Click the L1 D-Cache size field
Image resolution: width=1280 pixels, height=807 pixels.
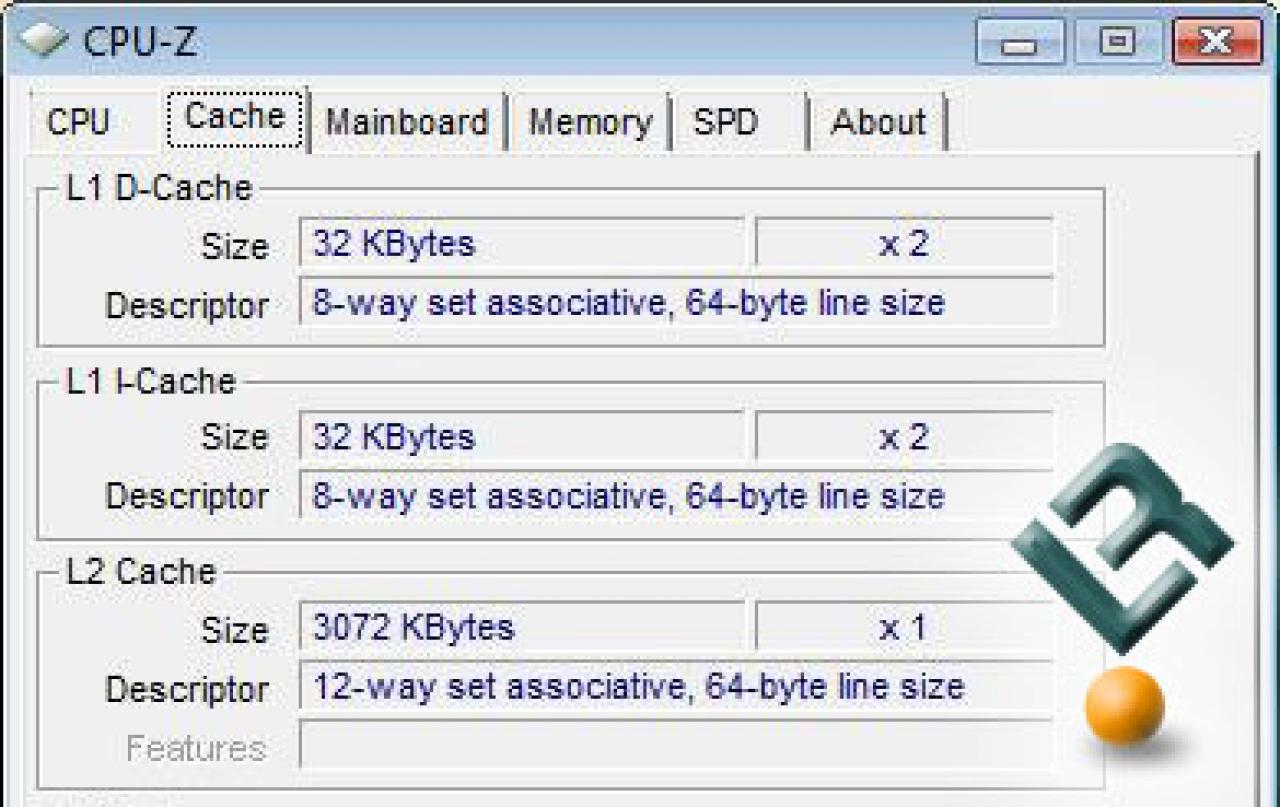[x=521, y=243]
